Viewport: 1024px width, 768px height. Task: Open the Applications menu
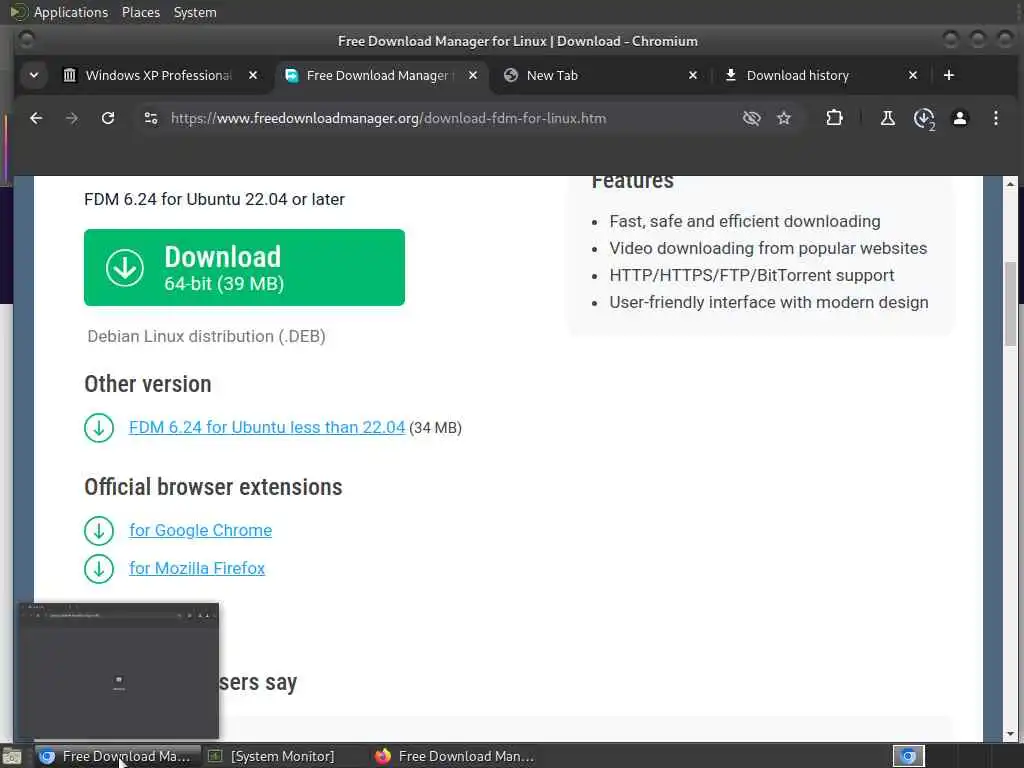point(71,12)
